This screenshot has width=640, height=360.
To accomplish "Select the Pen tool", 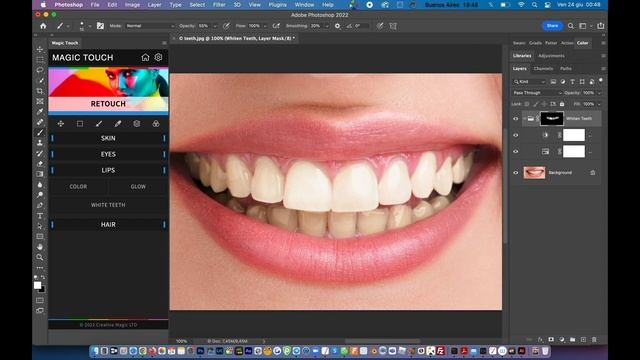I will click(x=40, y=205).
